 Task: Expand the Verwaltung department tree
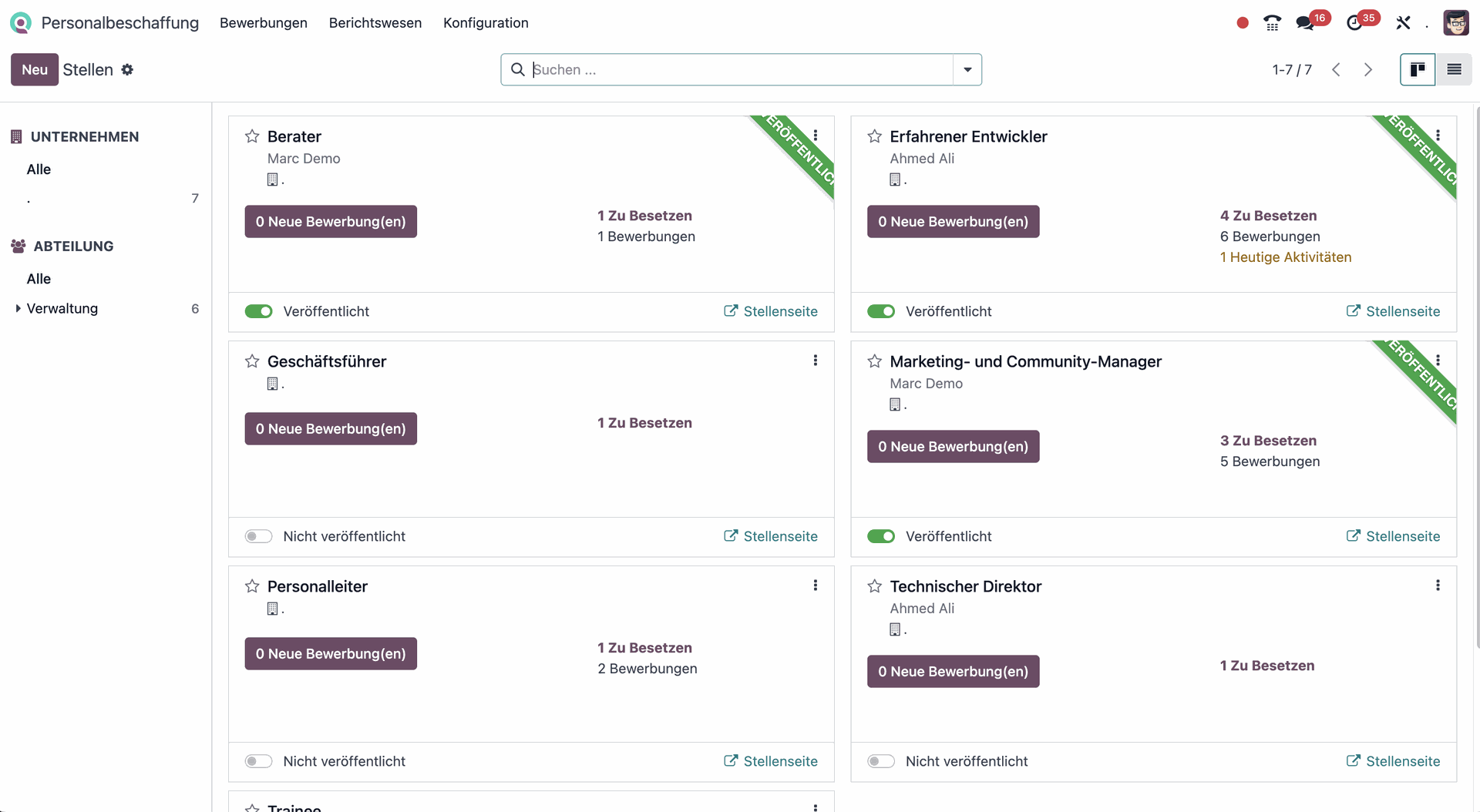point(18,308)
